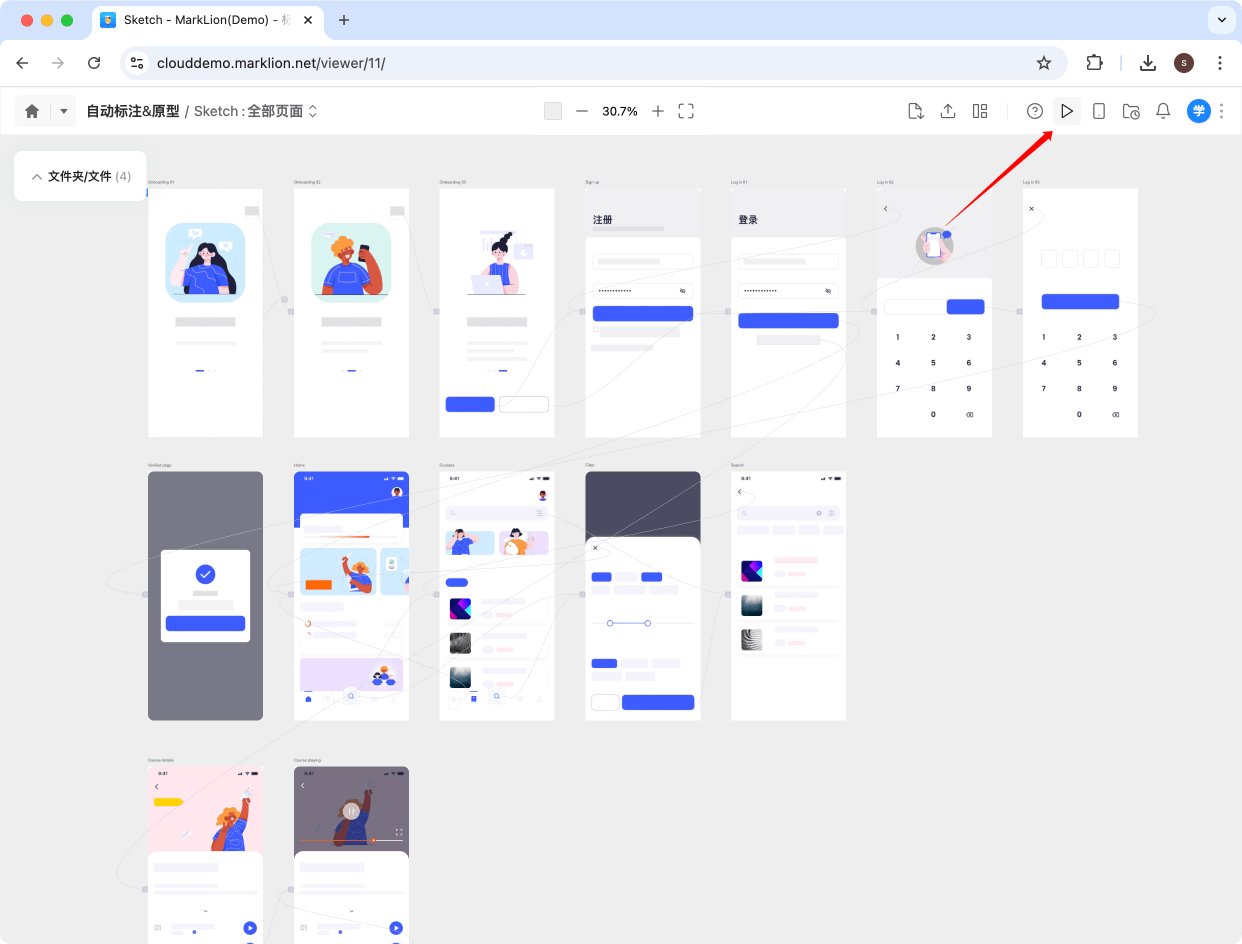This screenshot has width=1242, height=944.
Task: Start the prototype play preview
Action: pos(1066,111)
